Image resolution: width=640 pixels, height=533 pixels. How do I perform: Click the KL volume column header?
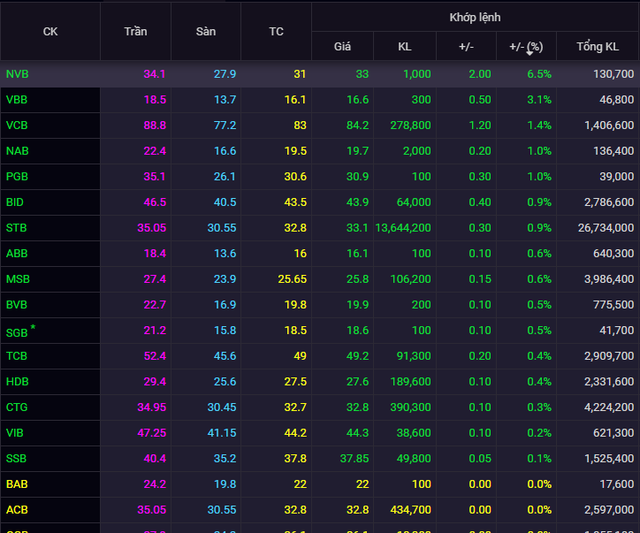404,47
